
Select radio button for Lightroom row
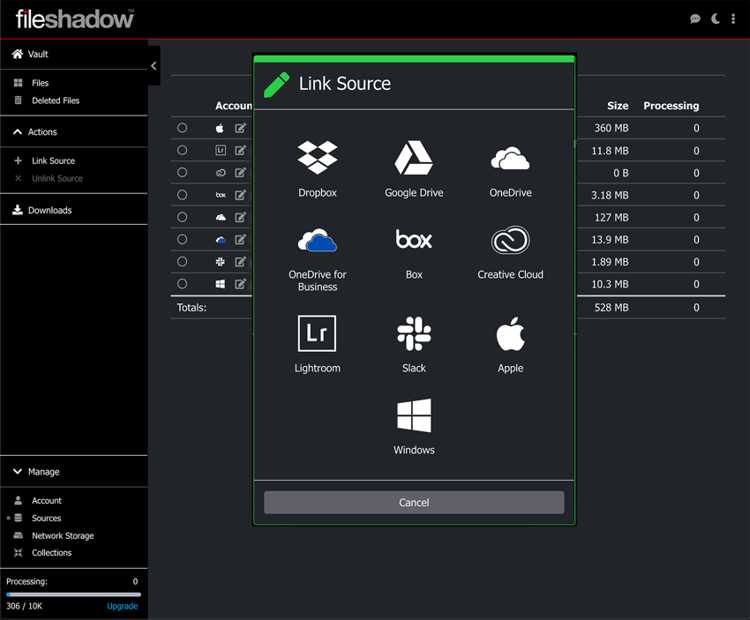click(x=182, y=150)
